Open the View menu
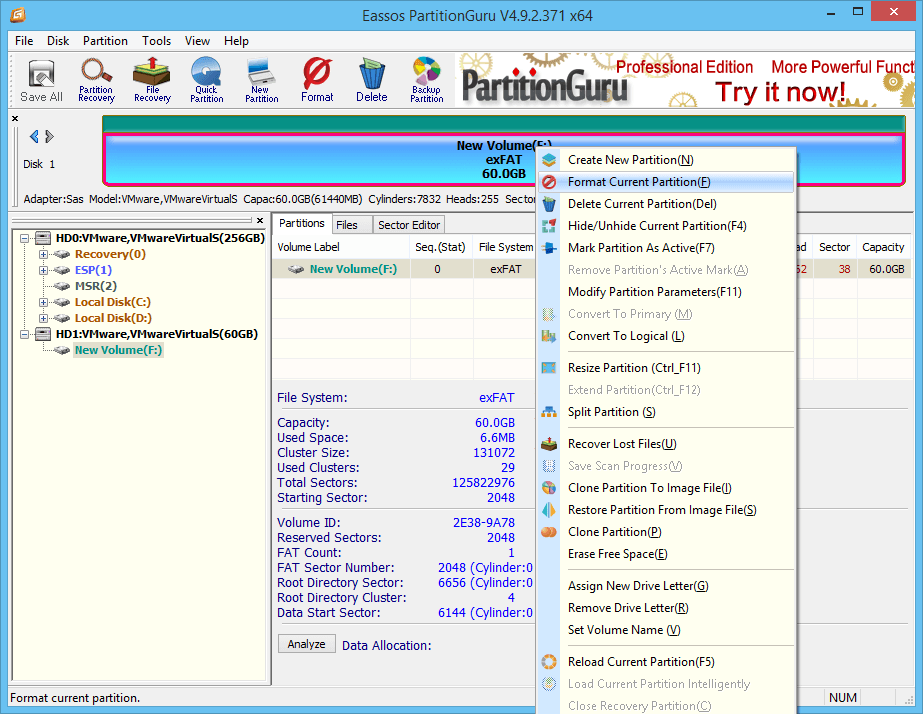This screenshot has width=923, height=714. 197,41
